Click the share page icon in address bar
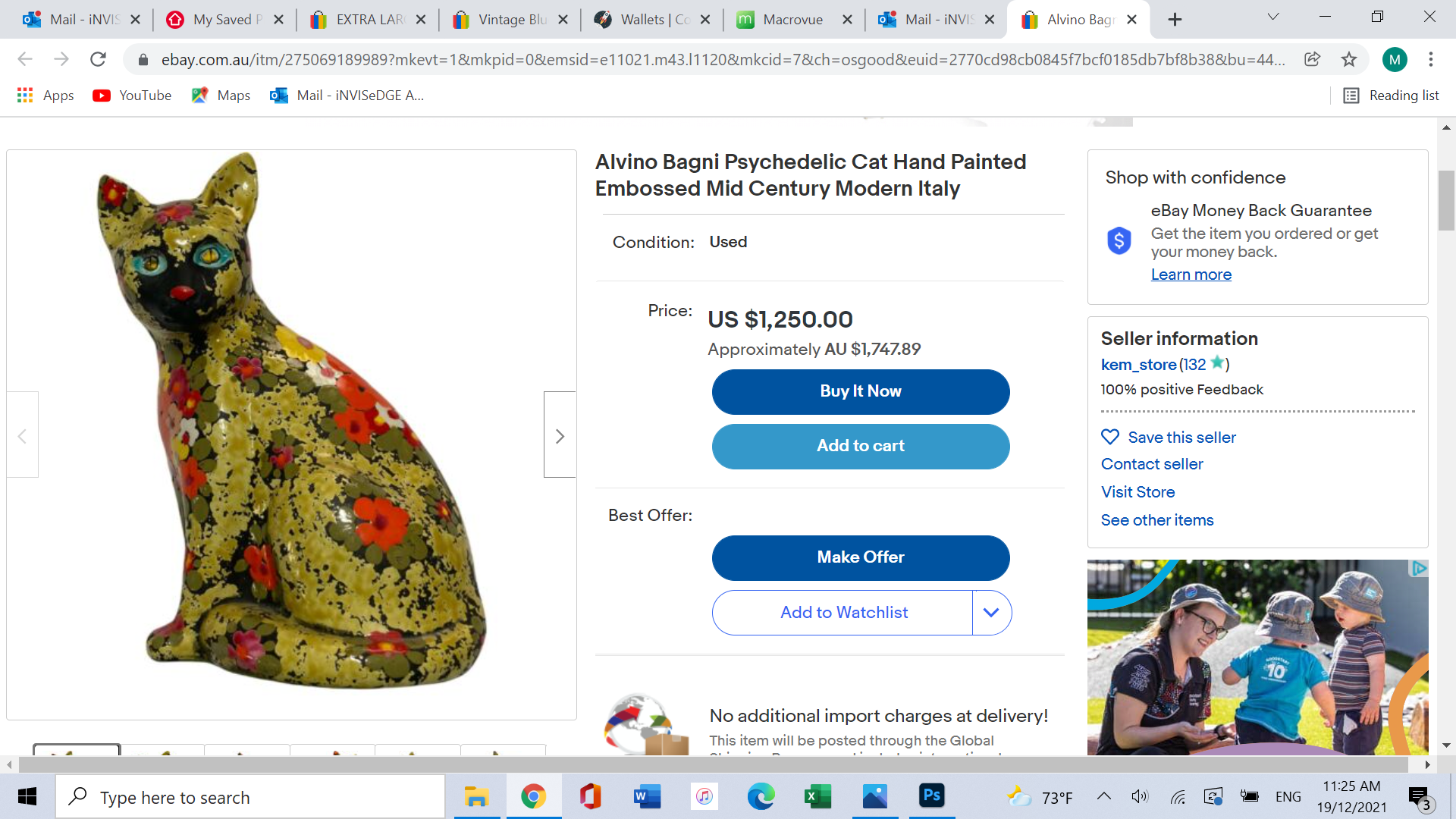Image resolution: width=1456 pixels, height=819 pixels. [x=1312, y=59]
